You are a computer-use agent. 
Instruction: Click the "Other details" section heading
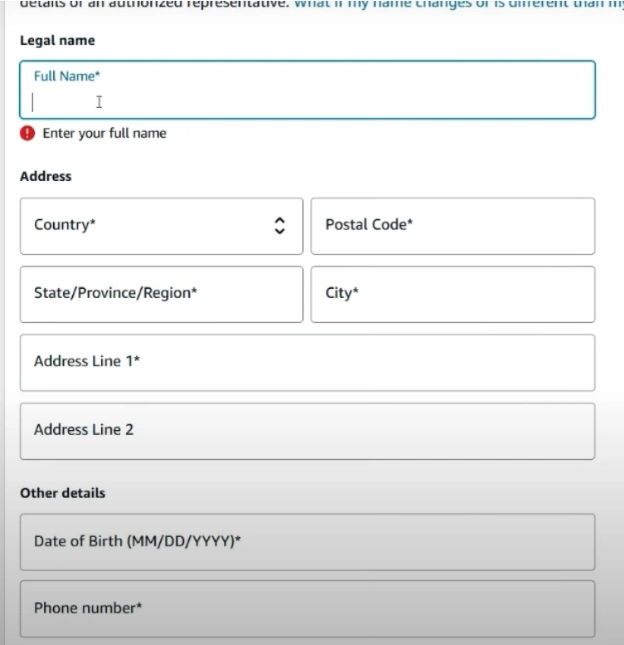coord(62,493)
